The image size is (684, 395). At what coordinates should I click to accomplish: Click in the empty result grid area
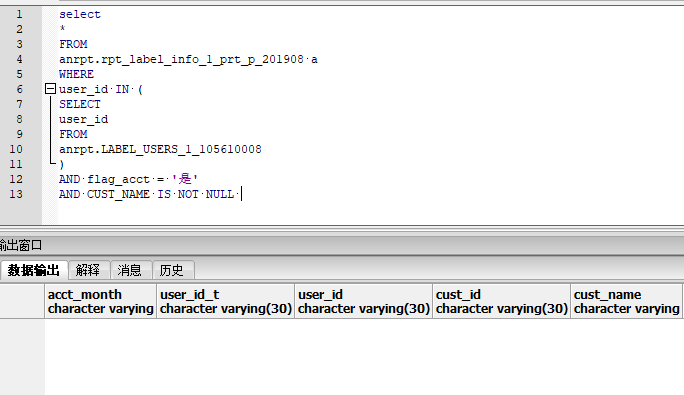(x=364, y=357)
